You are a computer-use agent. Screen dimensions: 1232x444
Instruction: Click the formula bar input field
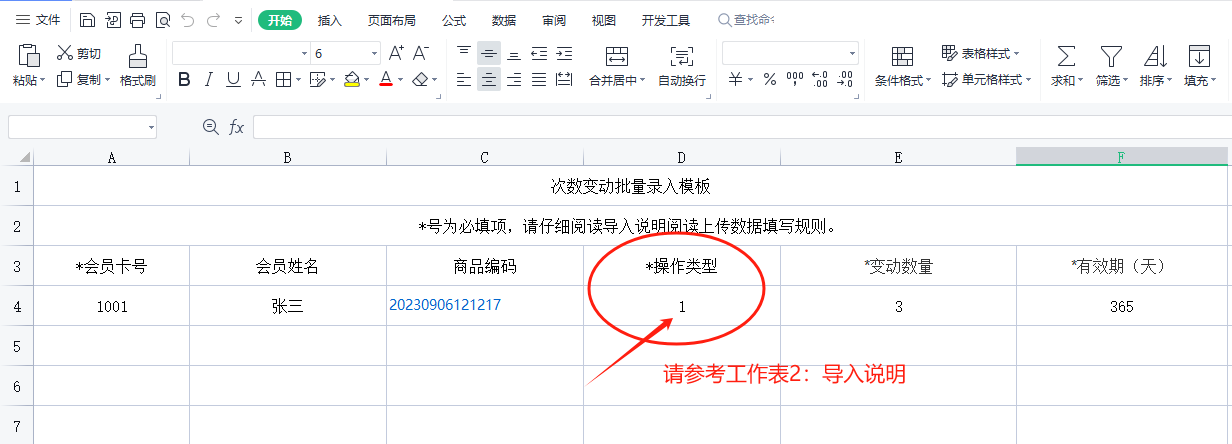pos(740,127)
